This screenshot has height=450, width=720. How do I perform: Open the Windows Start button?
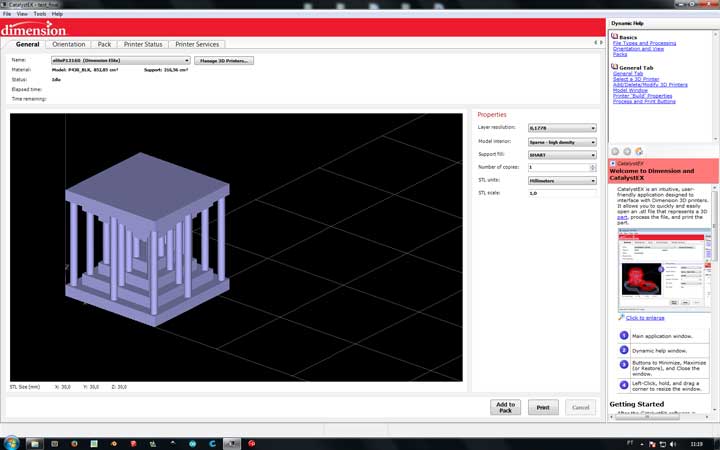click(x=11, y=443)
